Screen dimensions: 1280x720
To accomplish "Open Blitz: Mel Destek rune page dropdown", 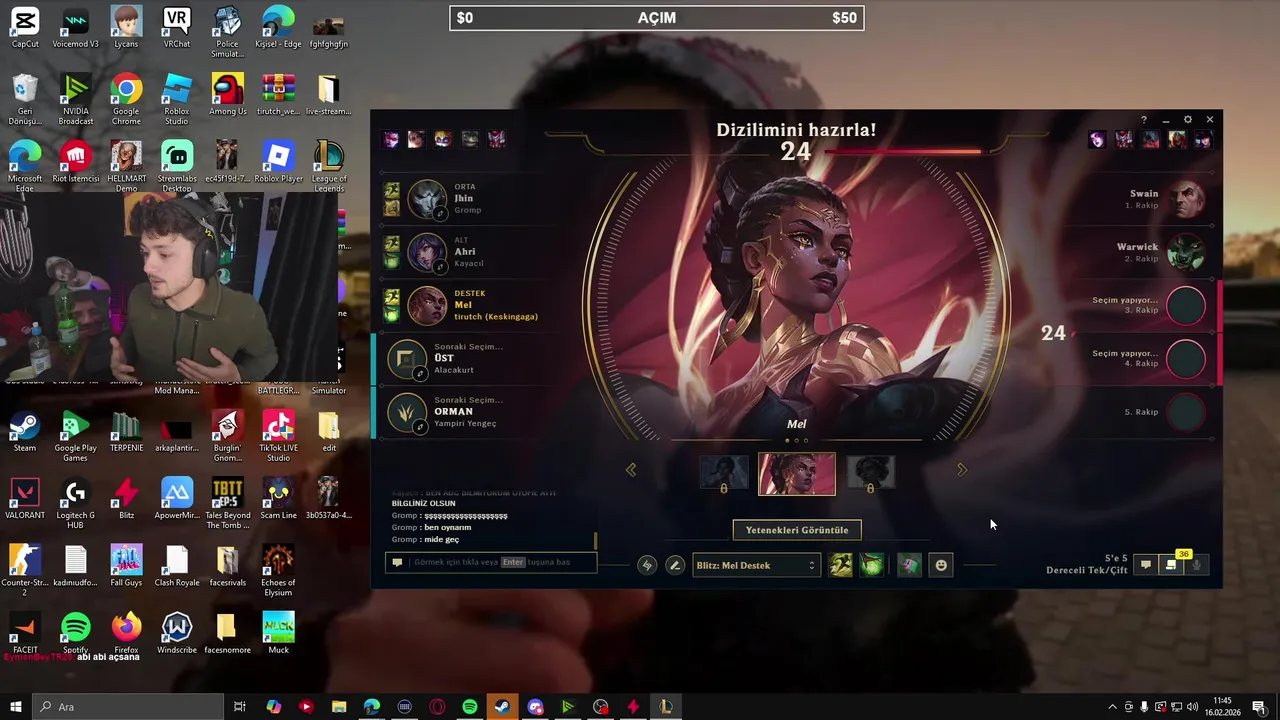I will 755,565.
